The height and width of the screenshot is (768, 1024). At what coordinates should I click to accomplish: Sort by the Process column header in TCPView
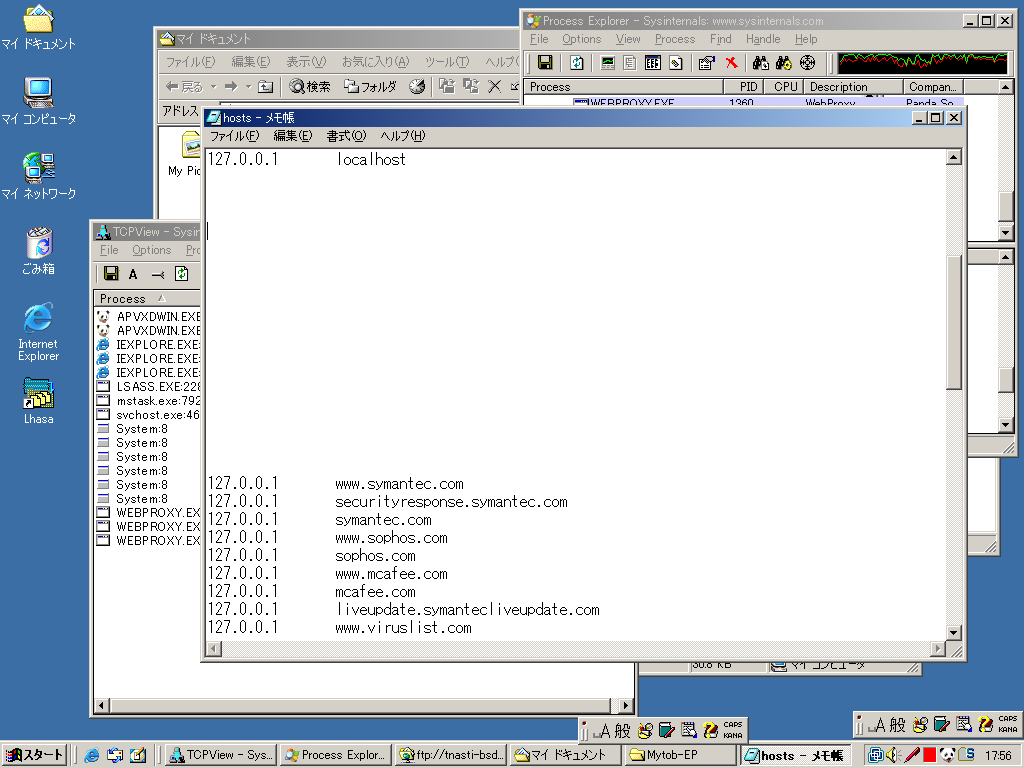point(123,299)
